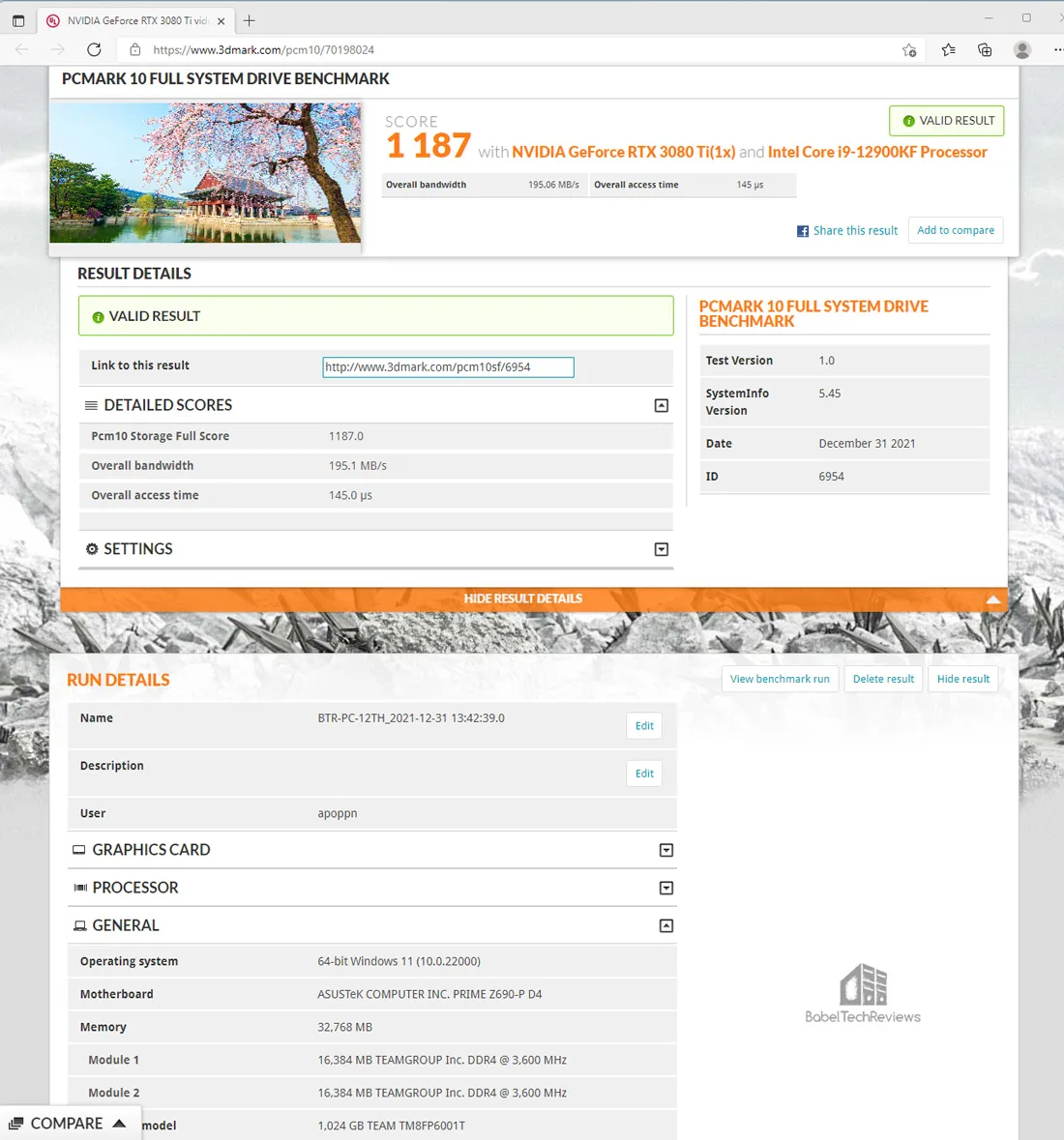
Task: Select the Module 1 memory description
Action: [442, 1060]
